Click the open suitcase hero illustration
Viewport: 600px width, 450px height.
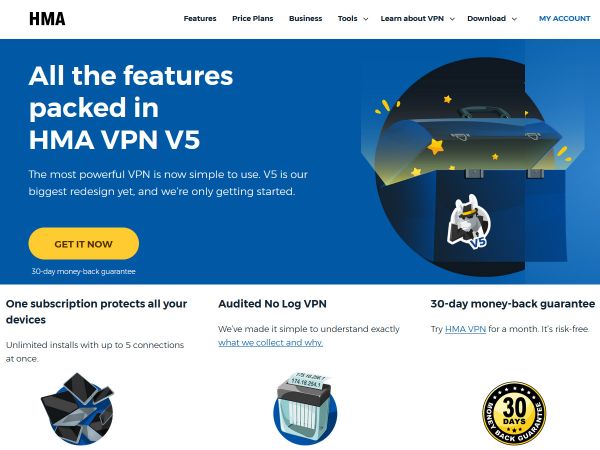473,168
